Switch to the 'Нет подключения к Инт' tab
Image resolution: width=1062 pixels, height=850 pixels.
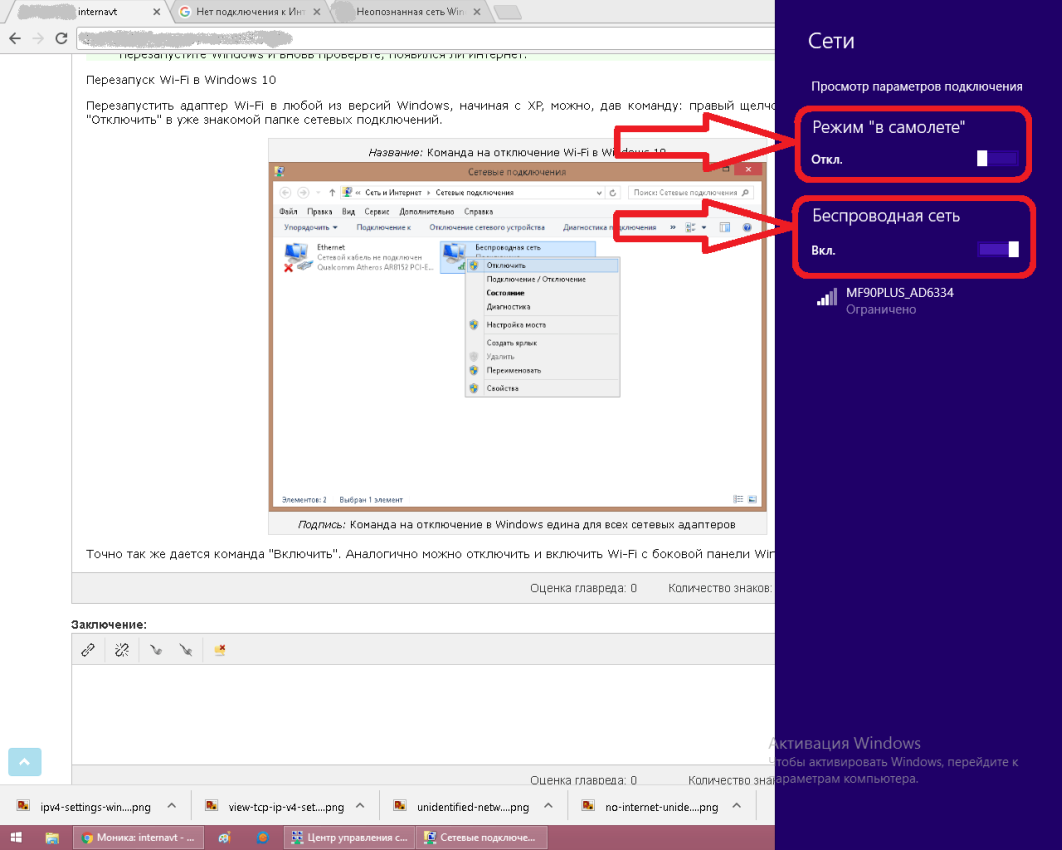(x=247, y=12)
